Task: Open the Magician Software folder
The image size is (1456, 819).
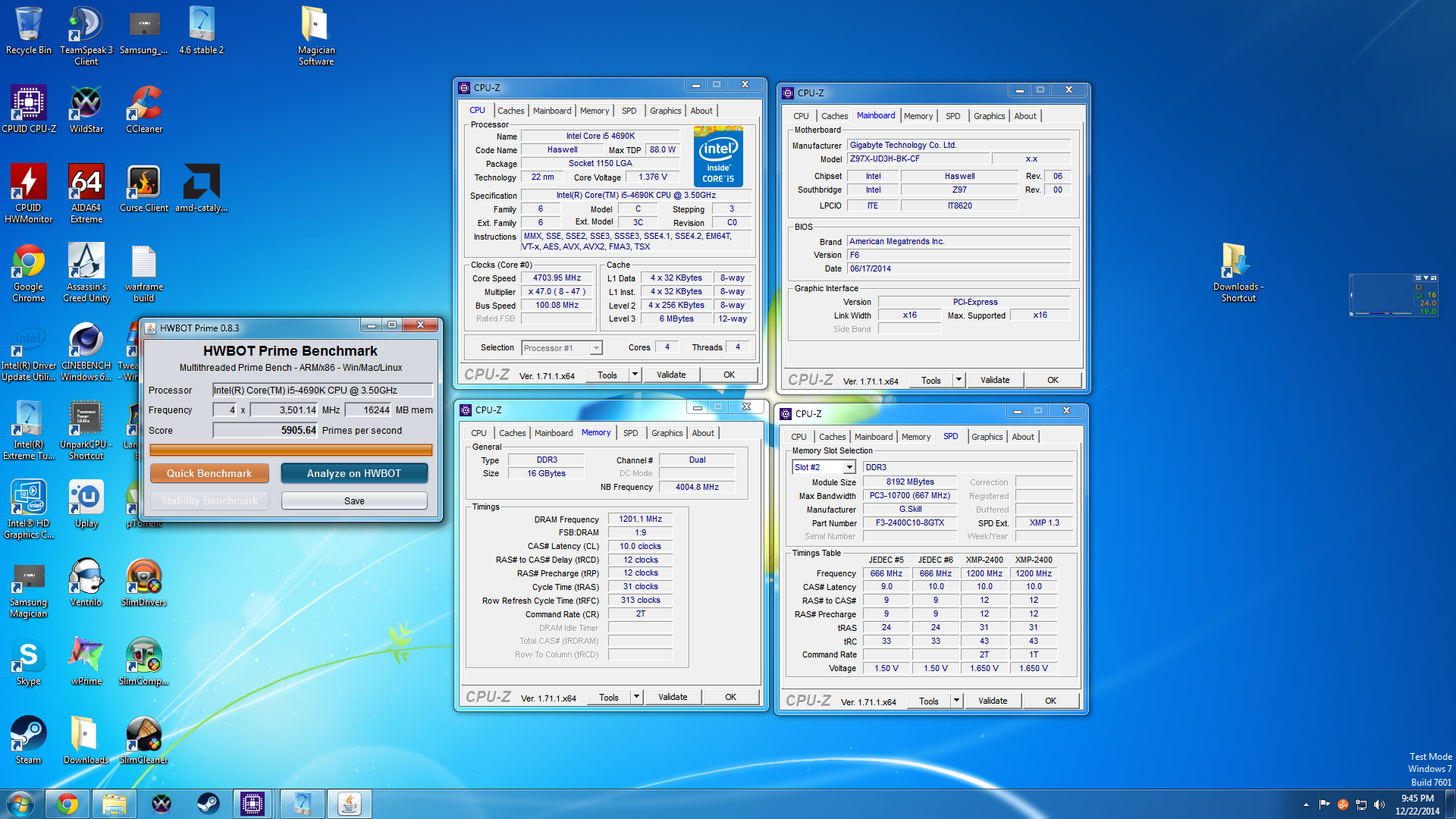Action: (316, 35)
